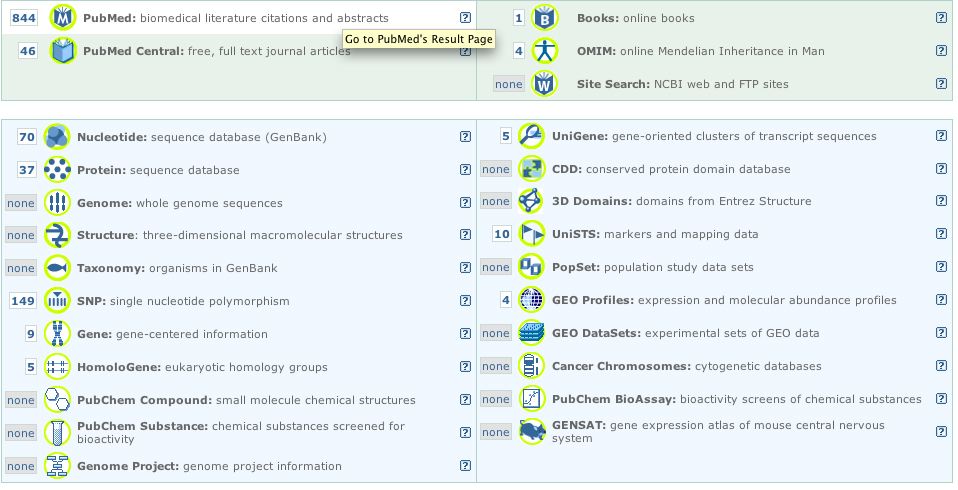
Task: Open the 5 UniGene results
Action: tap(505, 136)
